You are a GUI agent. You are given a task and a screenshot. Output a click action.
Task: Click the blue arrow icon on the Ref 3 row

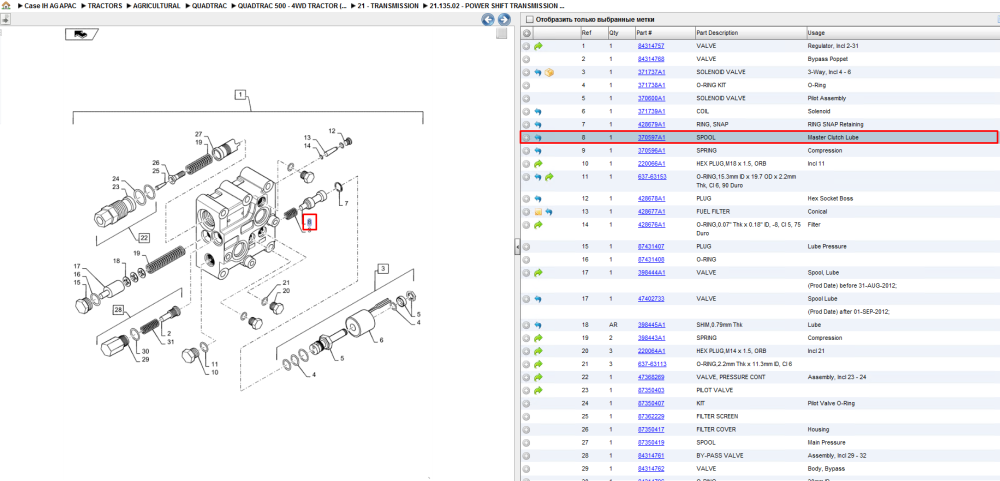538,72
